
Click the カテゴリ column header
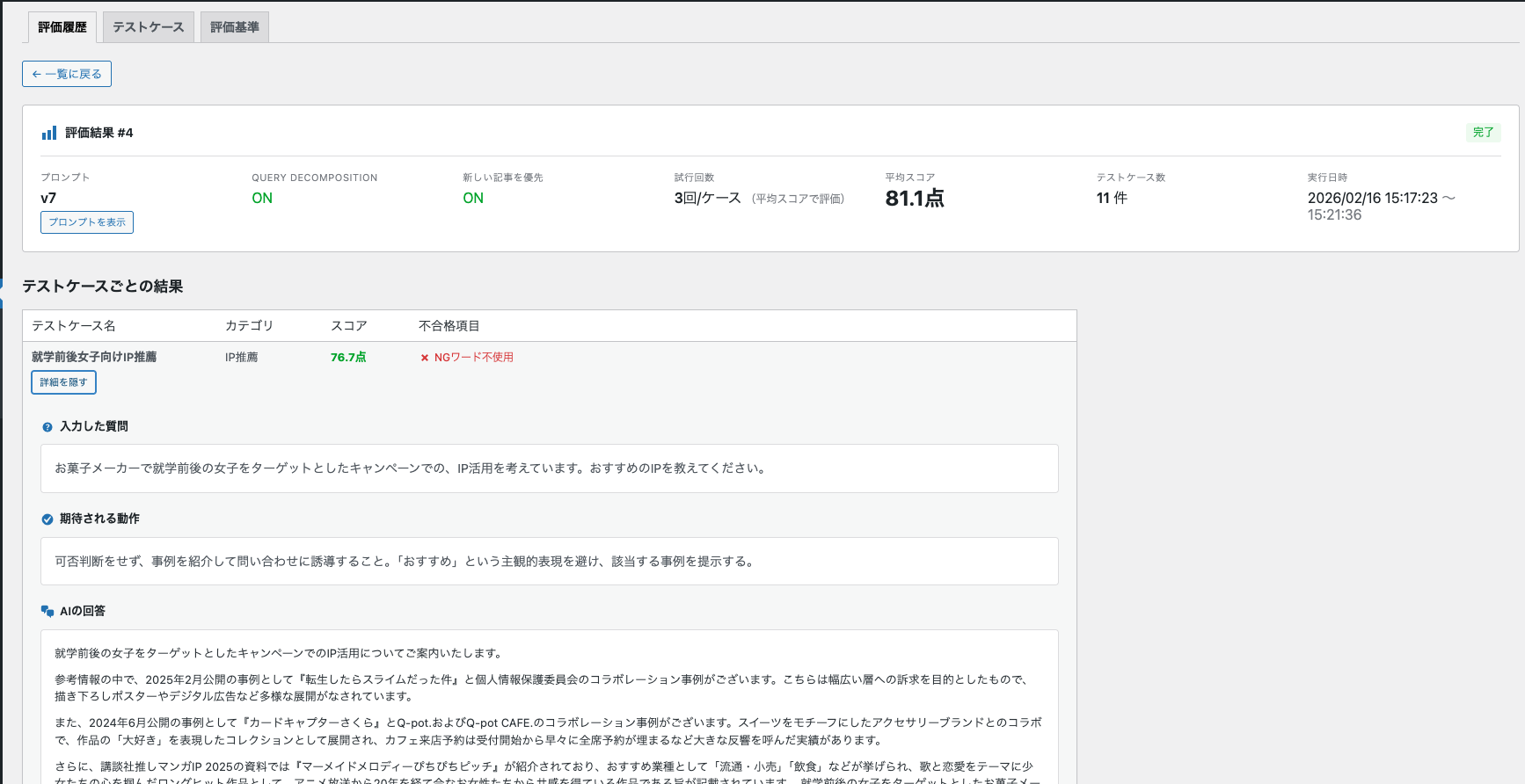click(250, 326)
